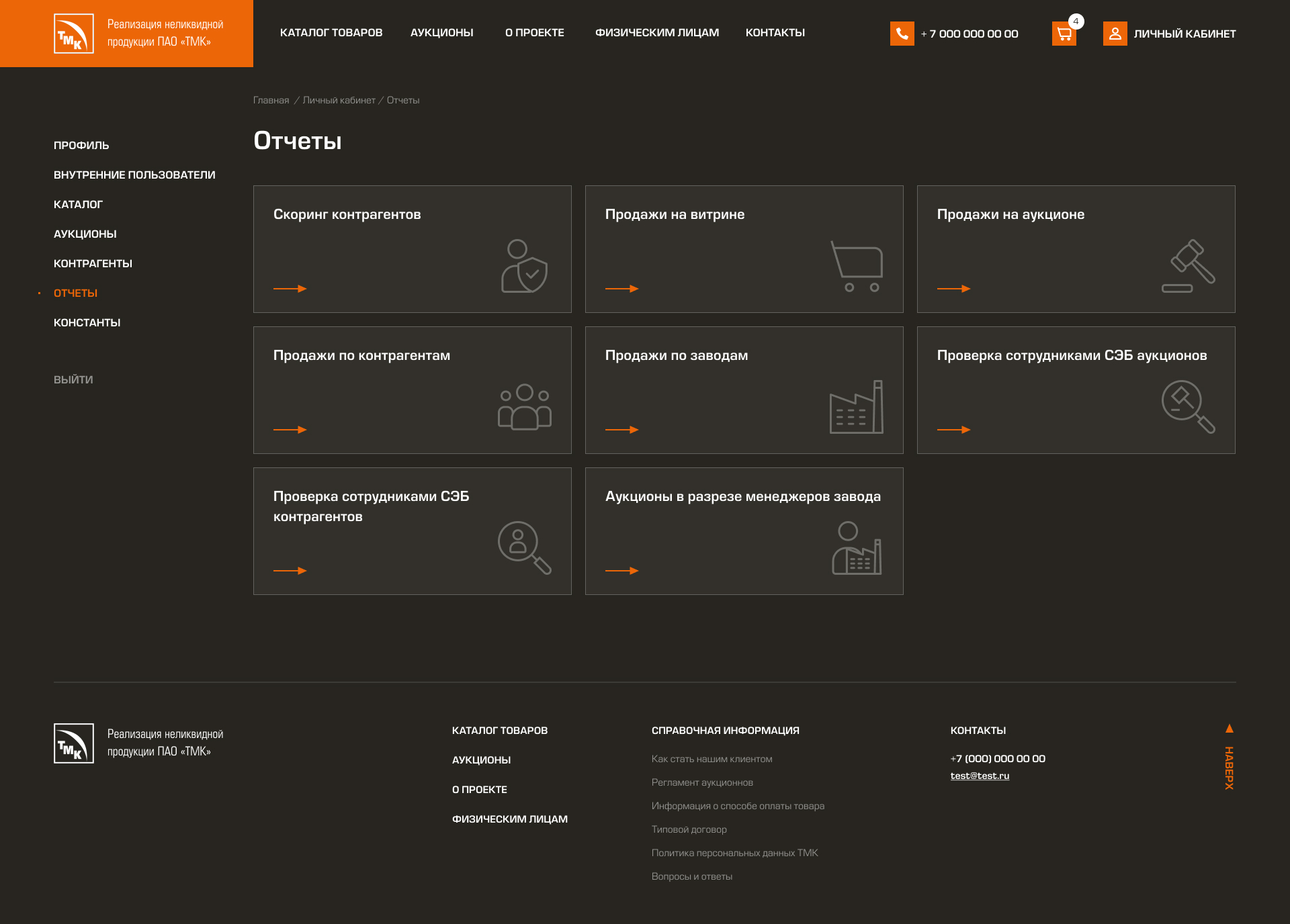Viewport: 1290px width, 924px height.
Task: Click the TMK logo in the header
Action: [74, 34]
